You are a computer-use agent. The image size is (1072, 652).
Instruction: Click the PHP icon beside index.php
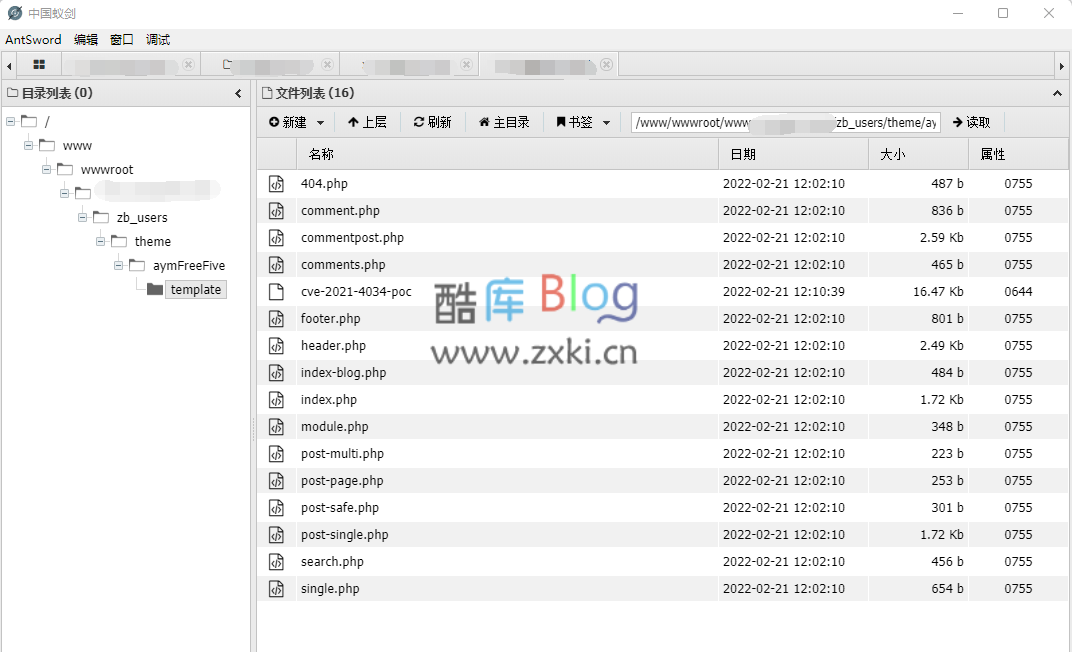tap(277, 399)
